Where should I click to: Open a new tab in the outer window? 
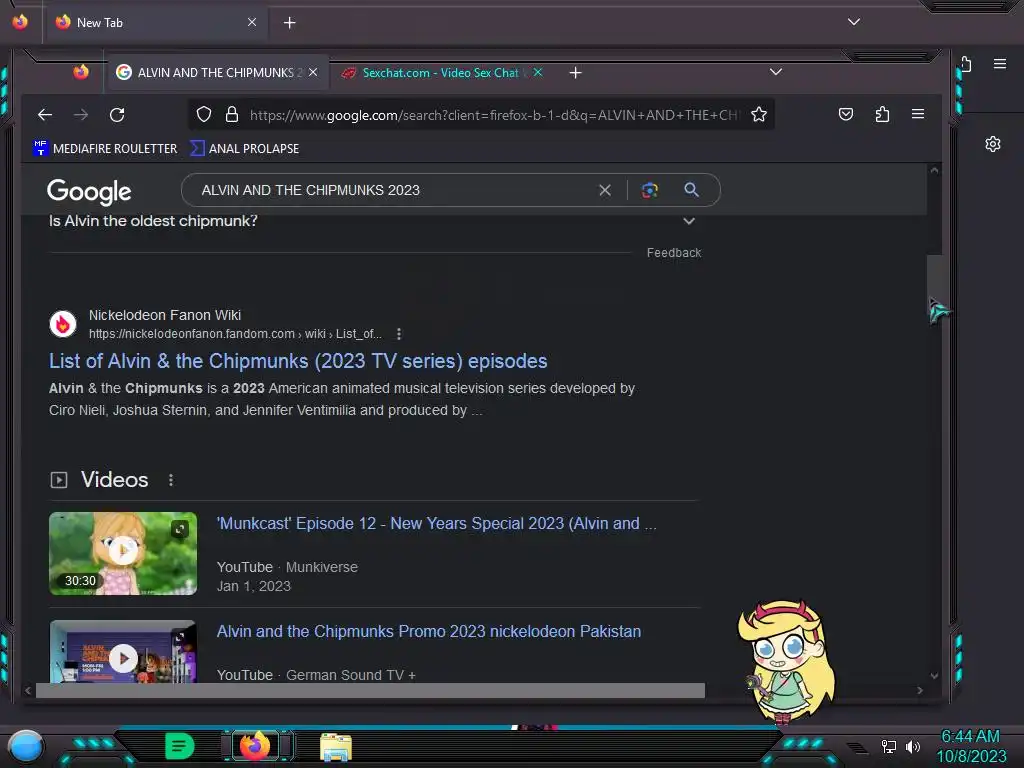click(x=289, y=23)
